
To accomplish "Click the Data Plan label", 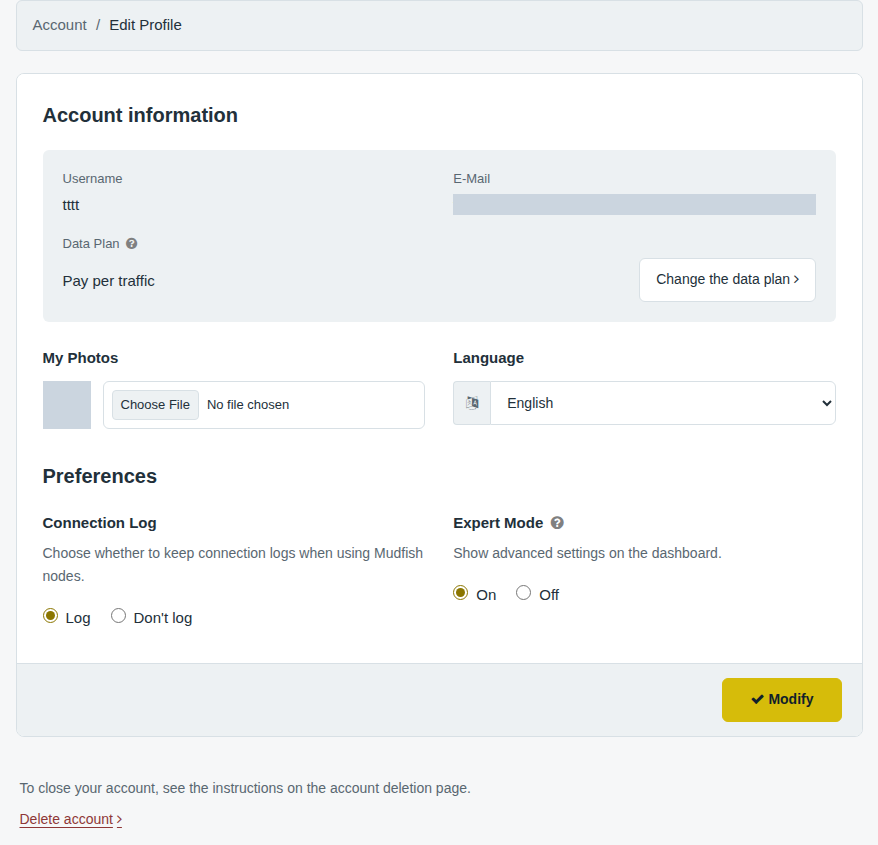I will tap(91, 244).
